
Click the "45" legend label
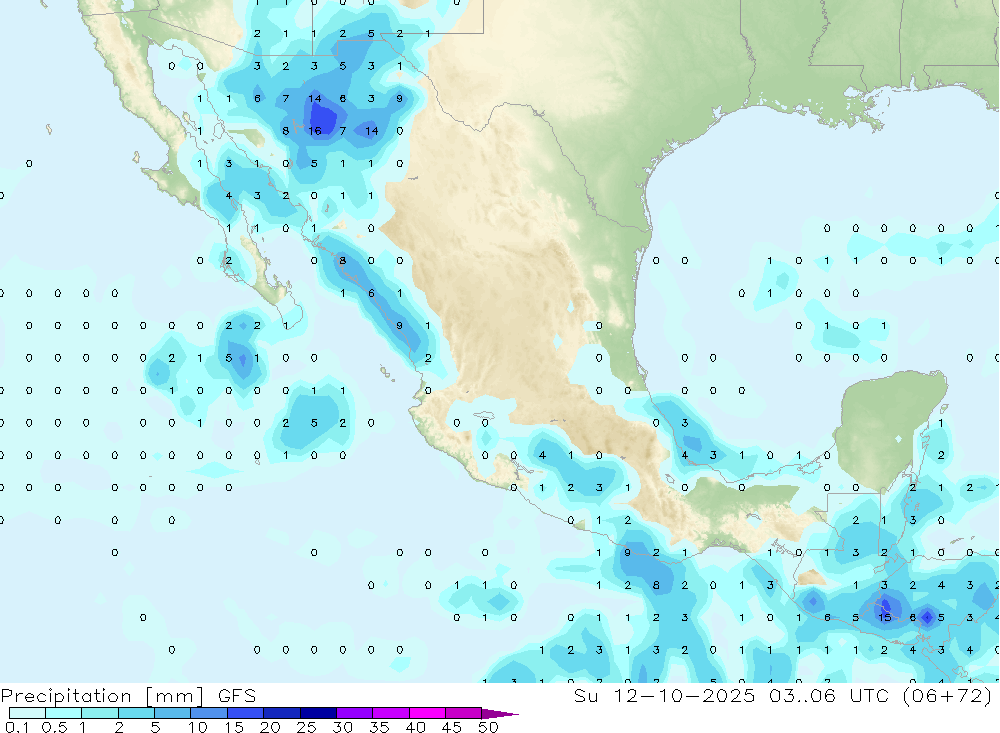click(452, 727)
